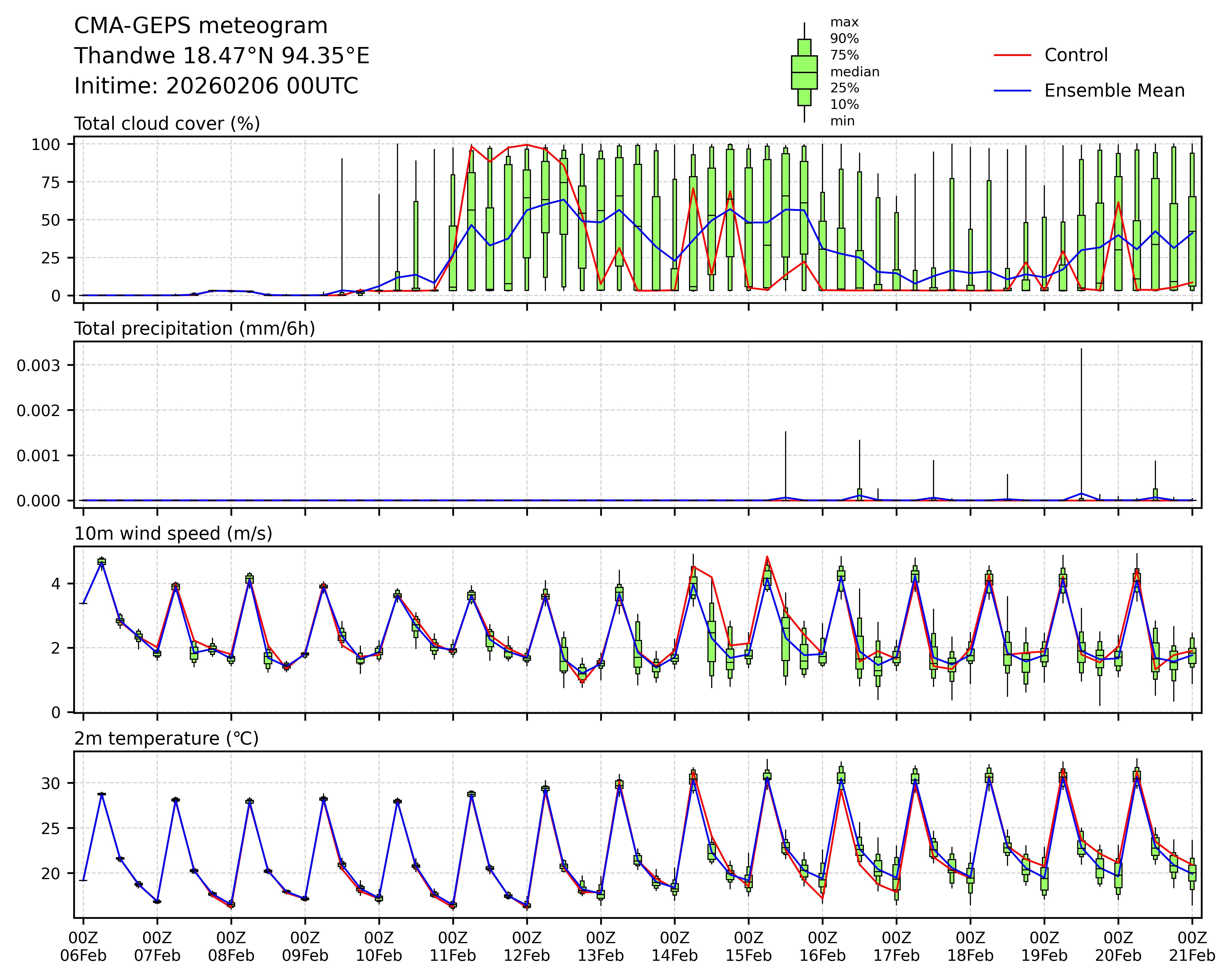Click the Initime 20260206 00UTC text

point(216,86)
